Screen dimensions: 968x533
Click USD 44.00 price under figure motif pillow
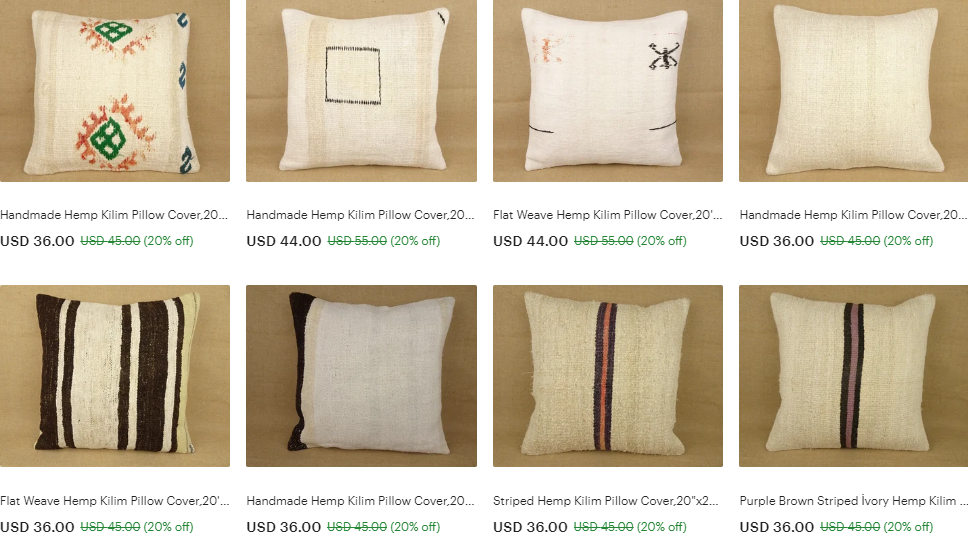pyautogui.click(x=530, y=241)
